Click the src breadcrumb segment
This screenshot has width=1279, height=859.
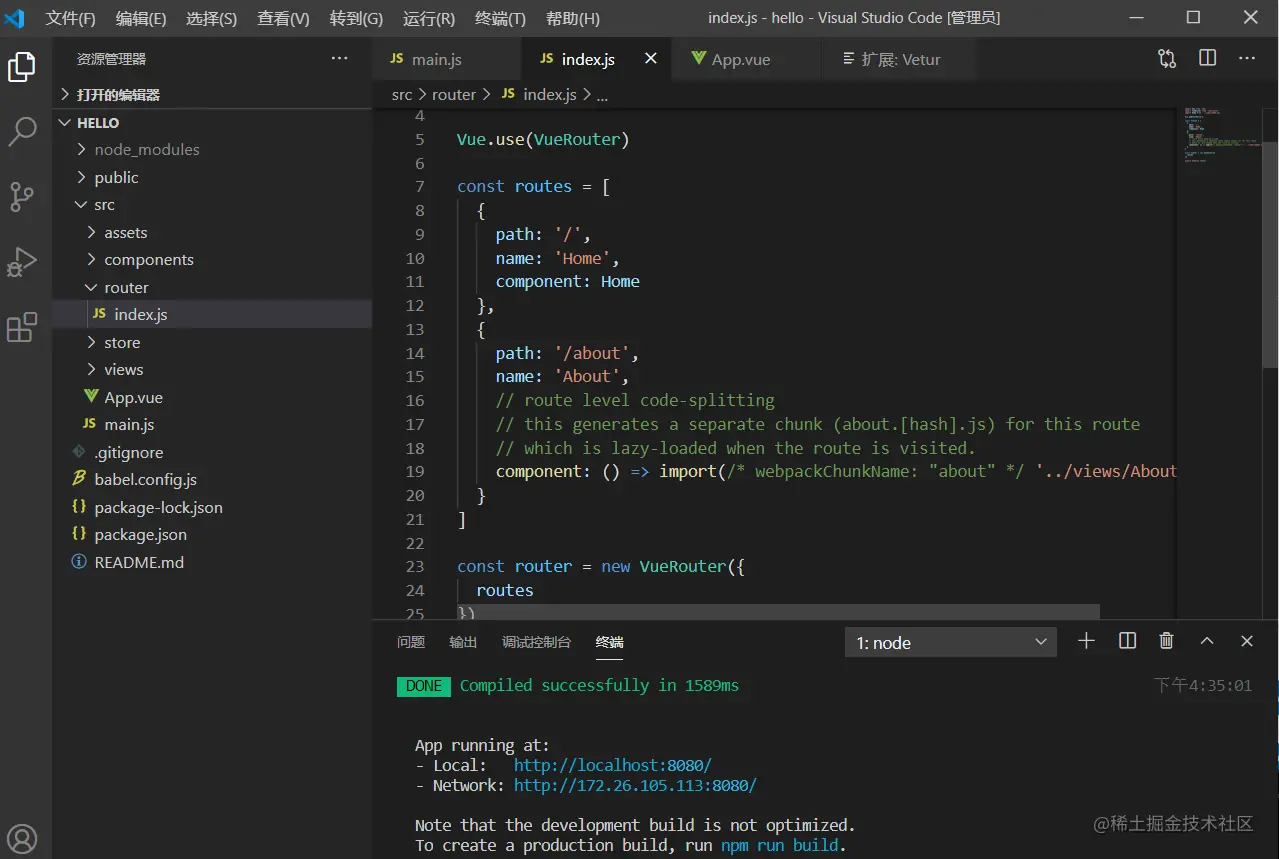402,94
